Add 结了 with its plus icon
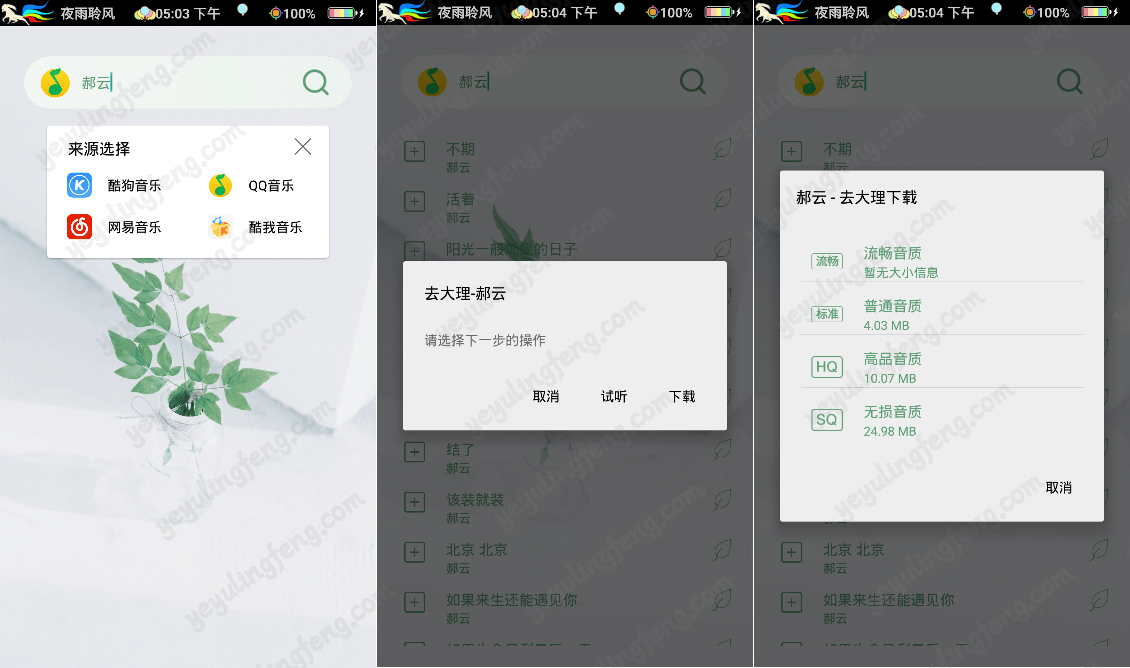Screen dimensions: 1130x668 (414, 452)
